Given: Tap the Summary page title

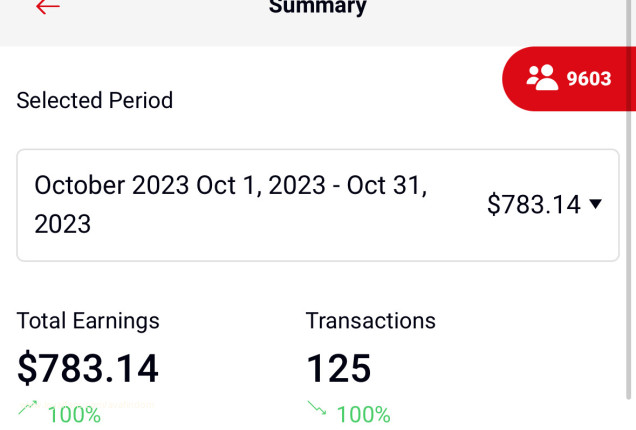Looking at the screenshot, I should coord(318,8).
